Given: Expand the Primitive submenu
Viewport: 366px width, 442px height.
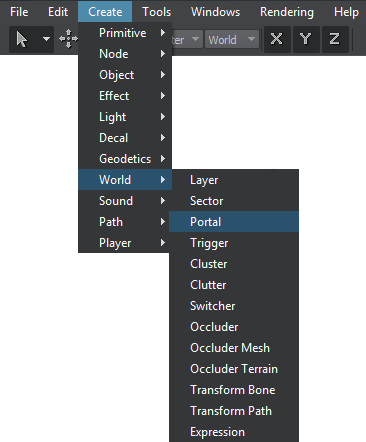Looking at the screenshot, I should 125,33.
